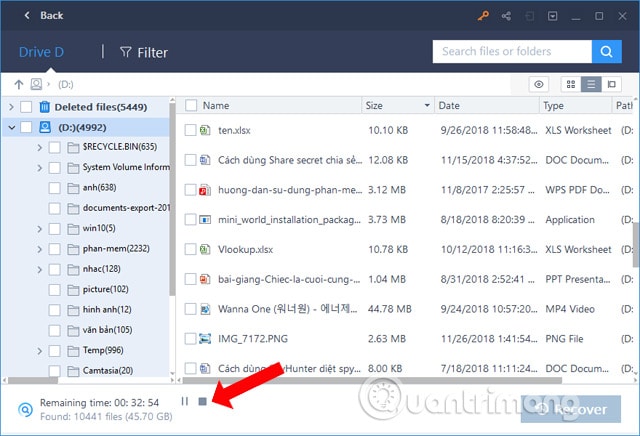Open the share icon in title bar
640x436 pixels.
pos(507,16)
